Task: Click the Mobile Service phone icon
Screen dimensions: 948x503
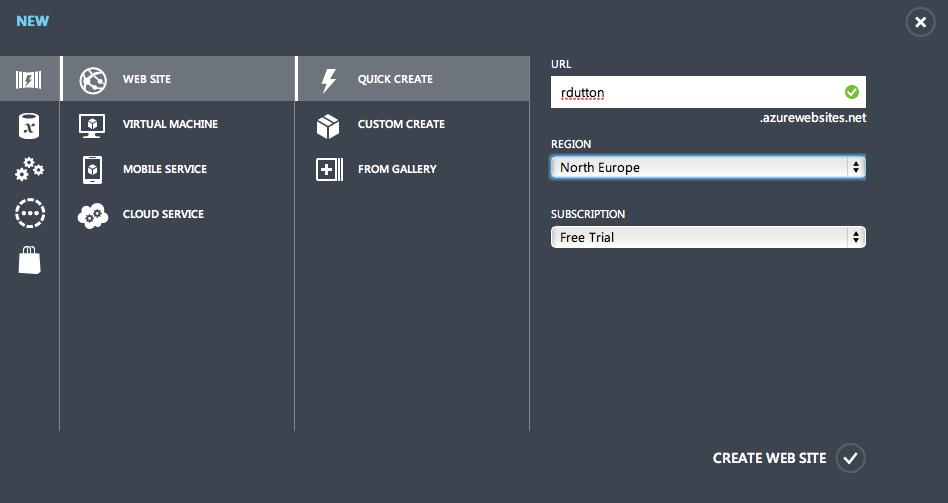Action: click(93, 170)
